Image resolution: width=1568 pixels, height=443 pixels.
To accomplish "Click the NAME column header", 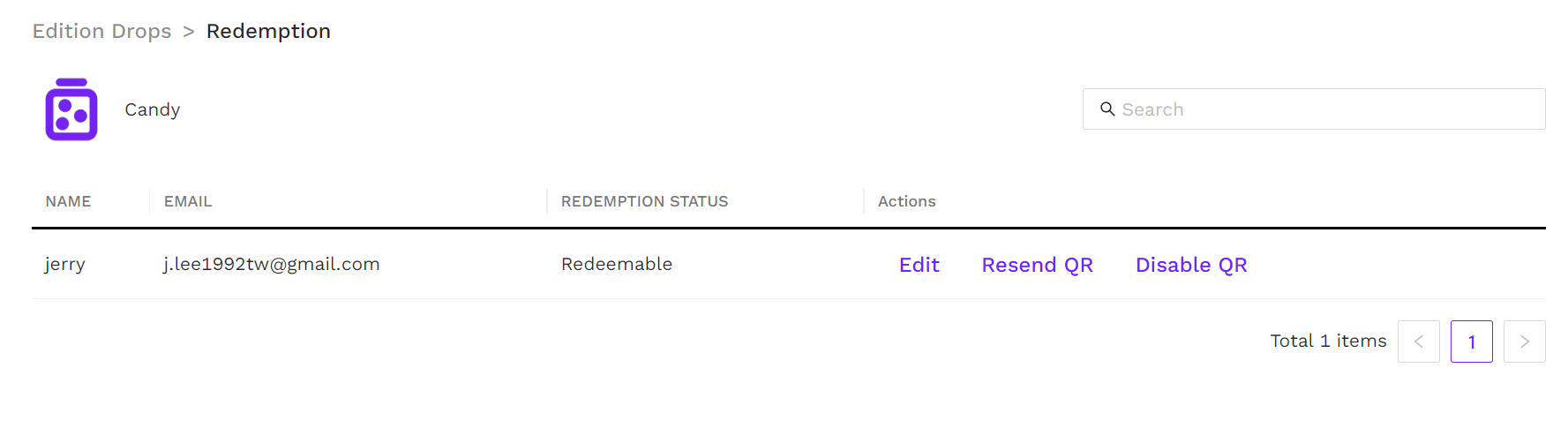I will [68, 201].
